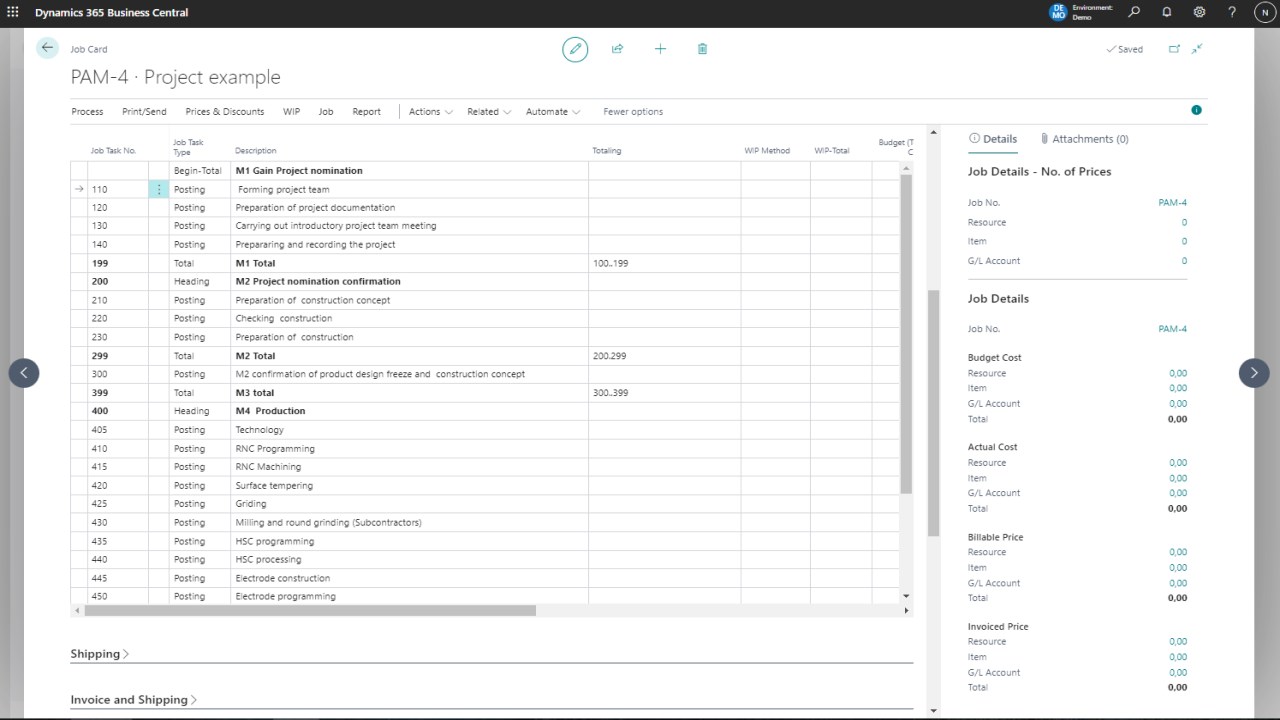Click the horizontal scrollbar of task list
Screen dimensions: 1280x720
(308, 610)
